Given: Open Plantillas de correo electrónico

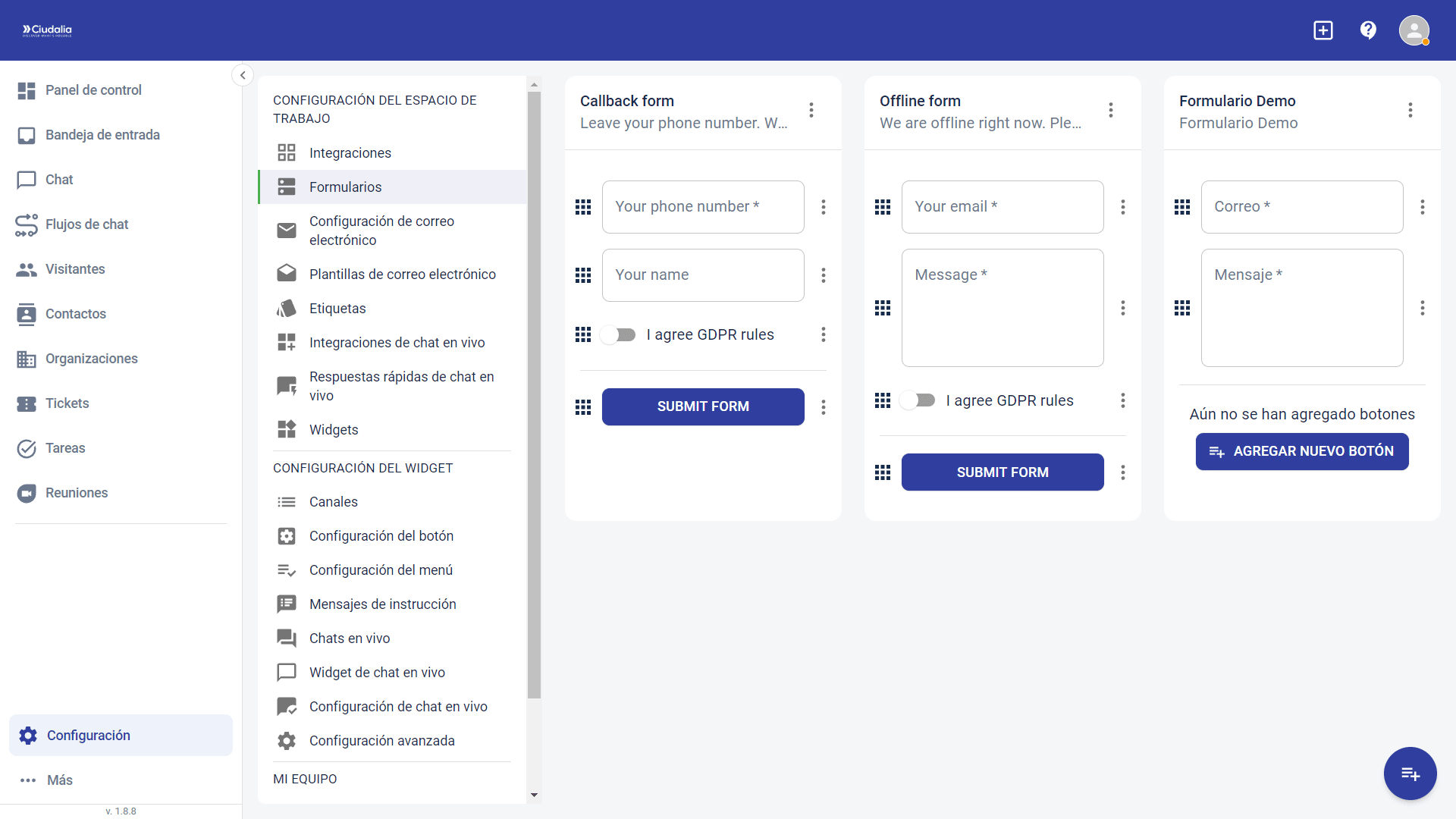Looking at the screenshot, I should coord(403,274).
